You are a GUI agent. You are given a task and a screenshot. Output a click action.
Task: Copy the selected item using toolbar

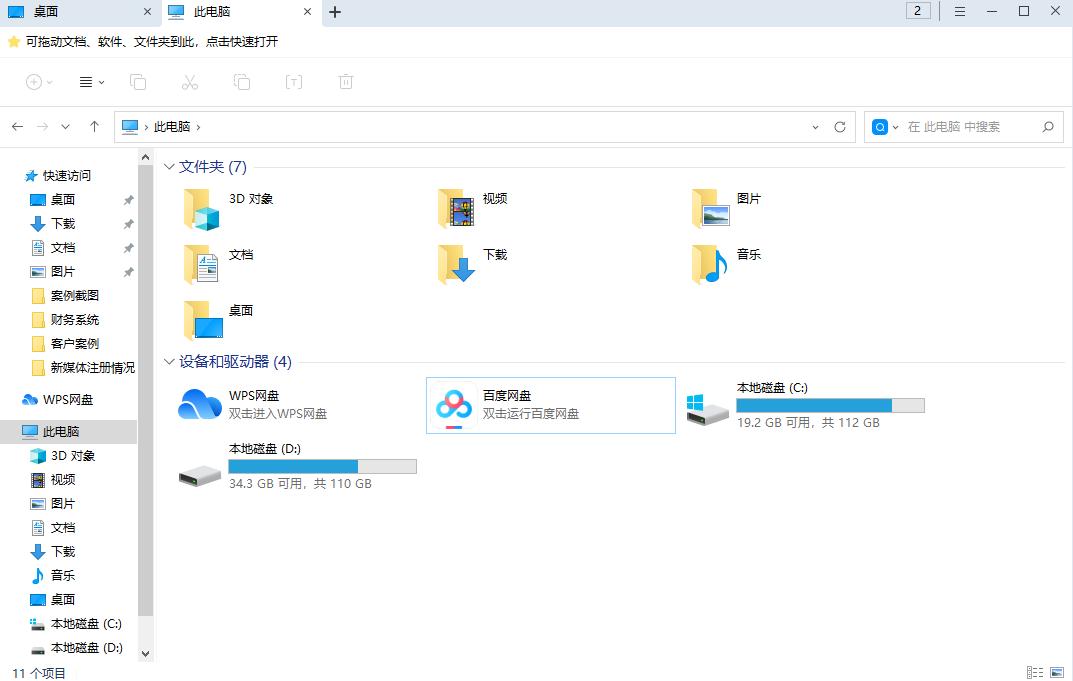tap(139, 81)
